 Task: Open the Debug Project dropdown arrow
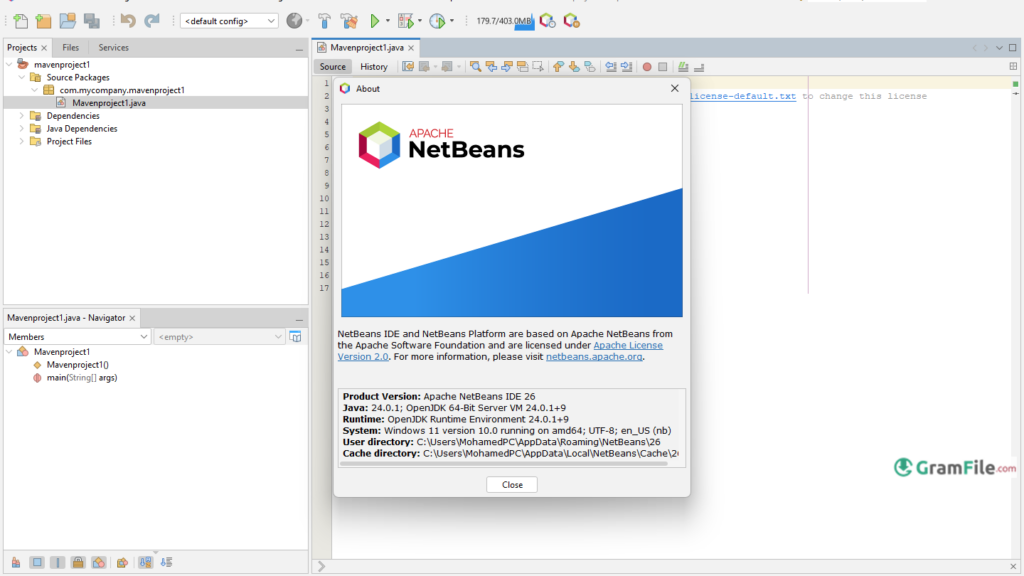tap(420, 21)
